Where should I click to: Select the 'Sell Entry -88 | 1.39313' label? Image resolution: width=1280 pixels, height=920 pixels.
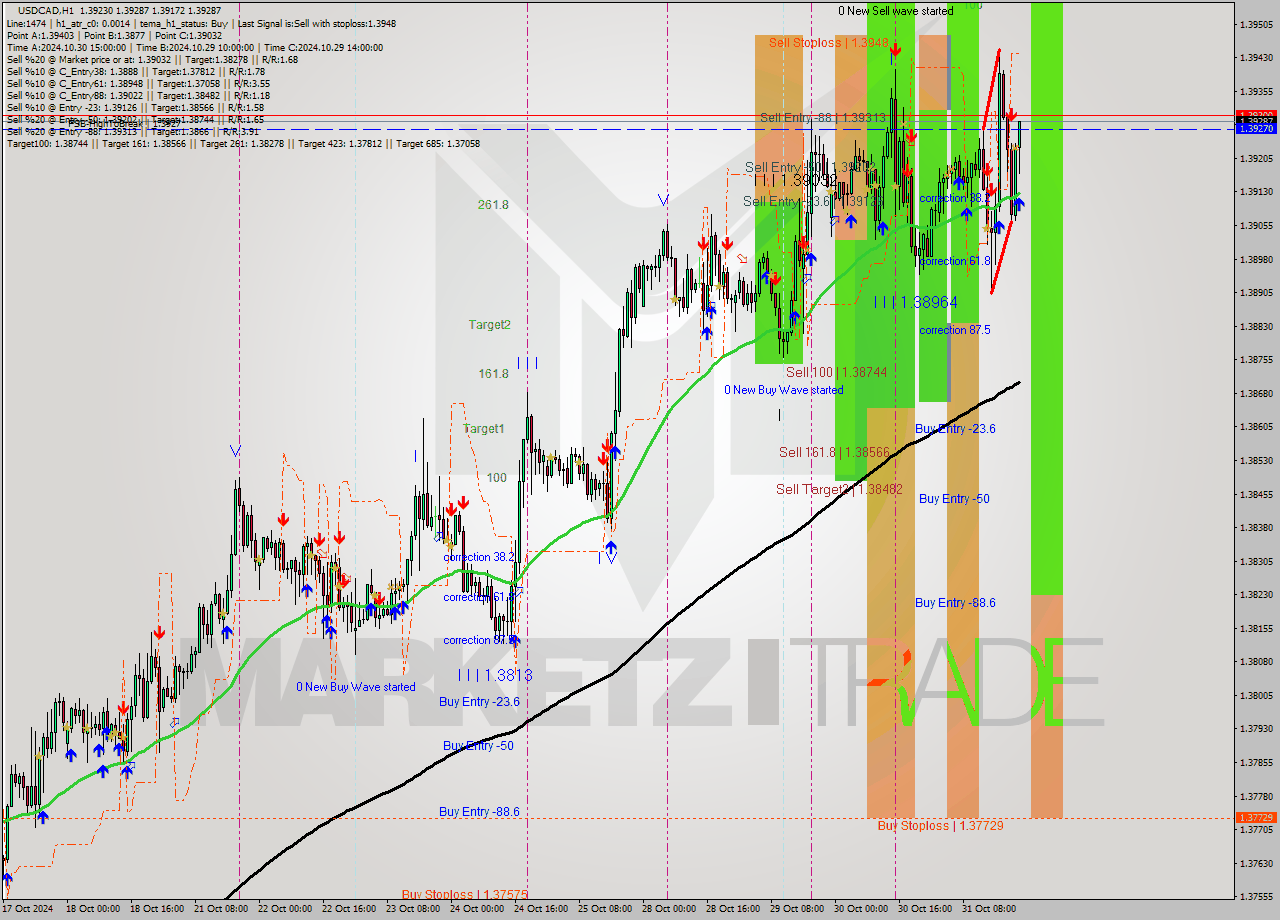822,117
